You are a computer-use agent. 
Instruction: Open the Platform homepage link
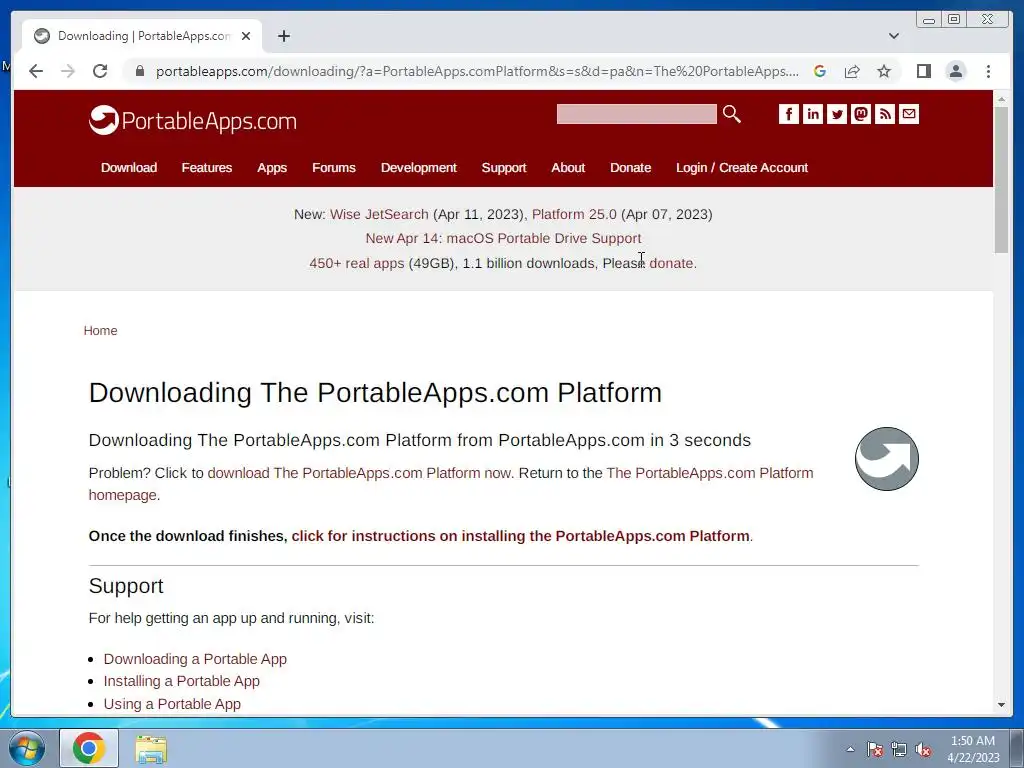(451, 484)
